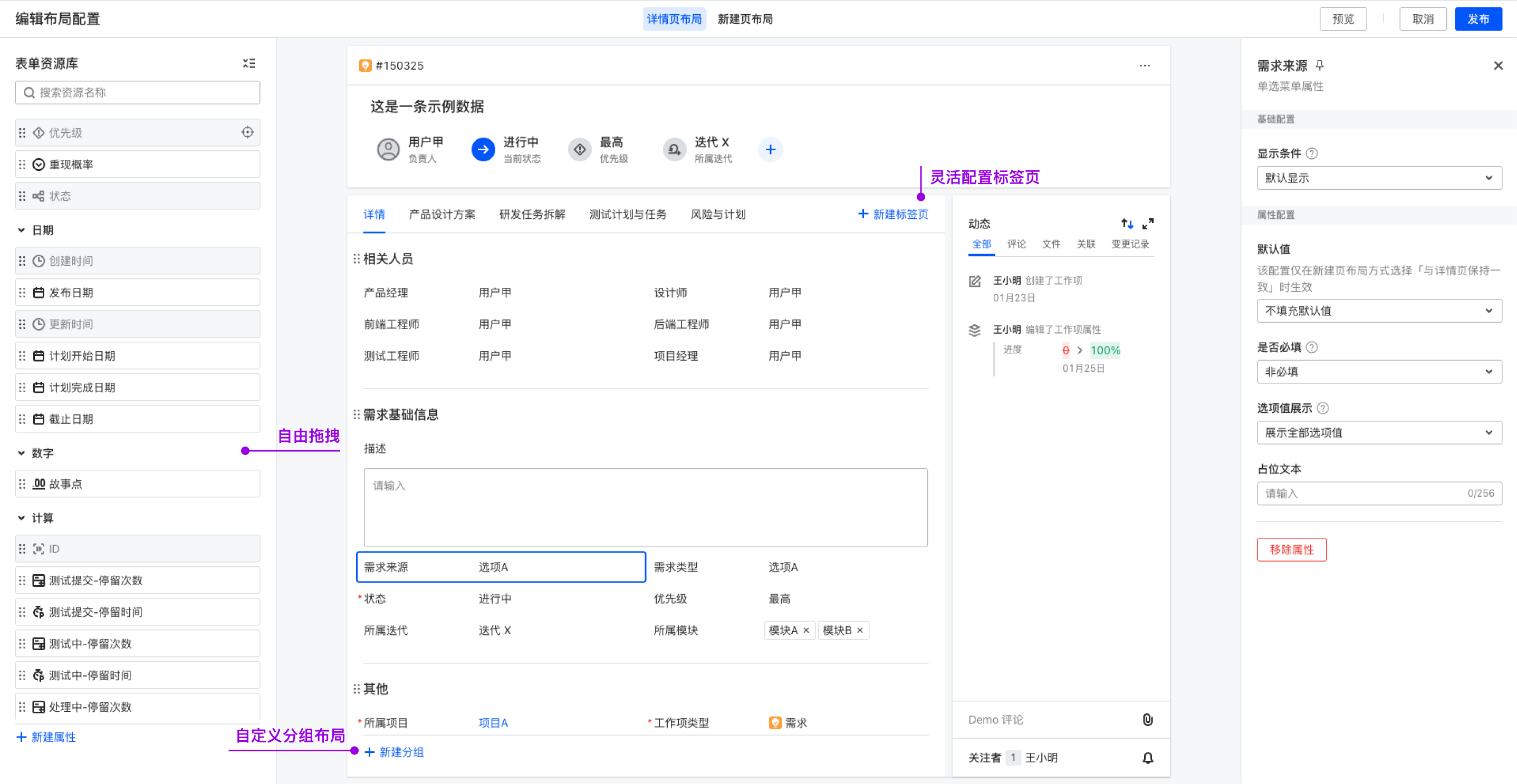Screen dimensions: 1517x784
Task: Click the 100% progress value in activity log
Action: pos(1105,350)
